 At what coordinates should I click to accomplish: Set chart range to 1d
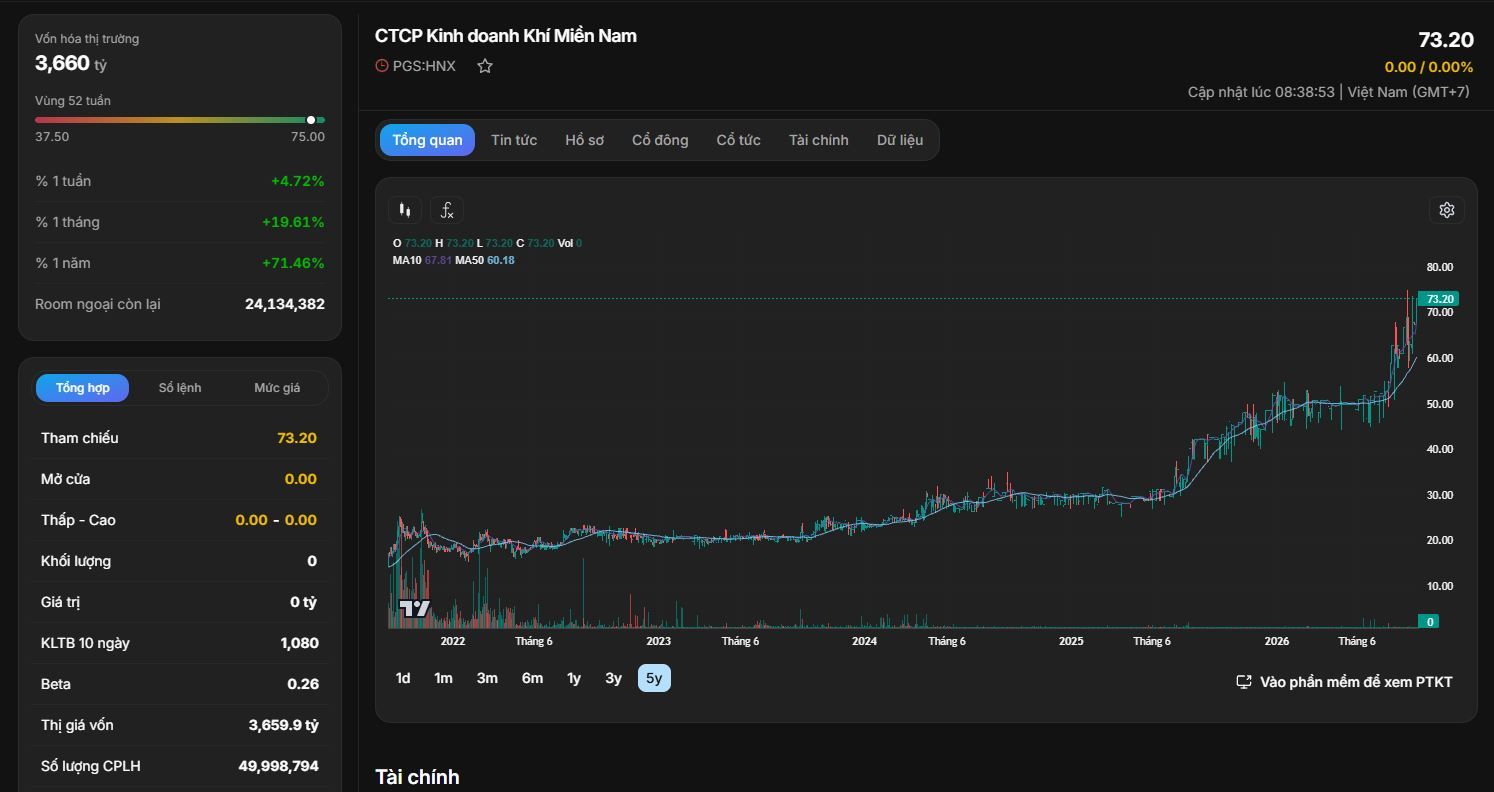click(x=403, y=678)
